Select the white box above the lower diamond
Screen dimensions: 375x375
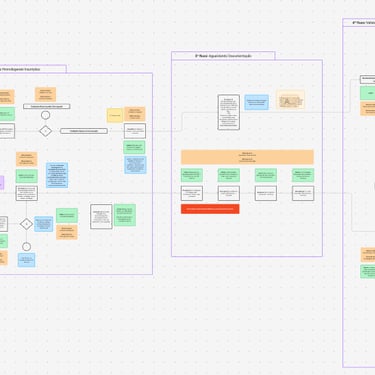(27, 193)
